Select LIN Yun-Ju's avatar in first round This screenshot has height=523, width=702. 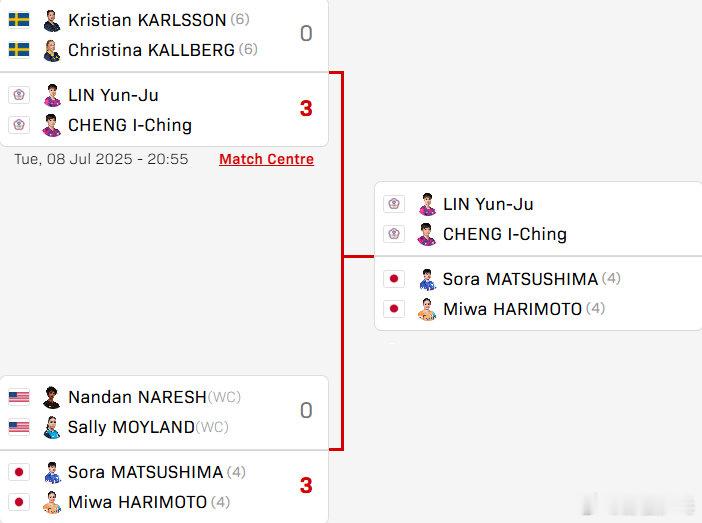click(x=52, y=95)
